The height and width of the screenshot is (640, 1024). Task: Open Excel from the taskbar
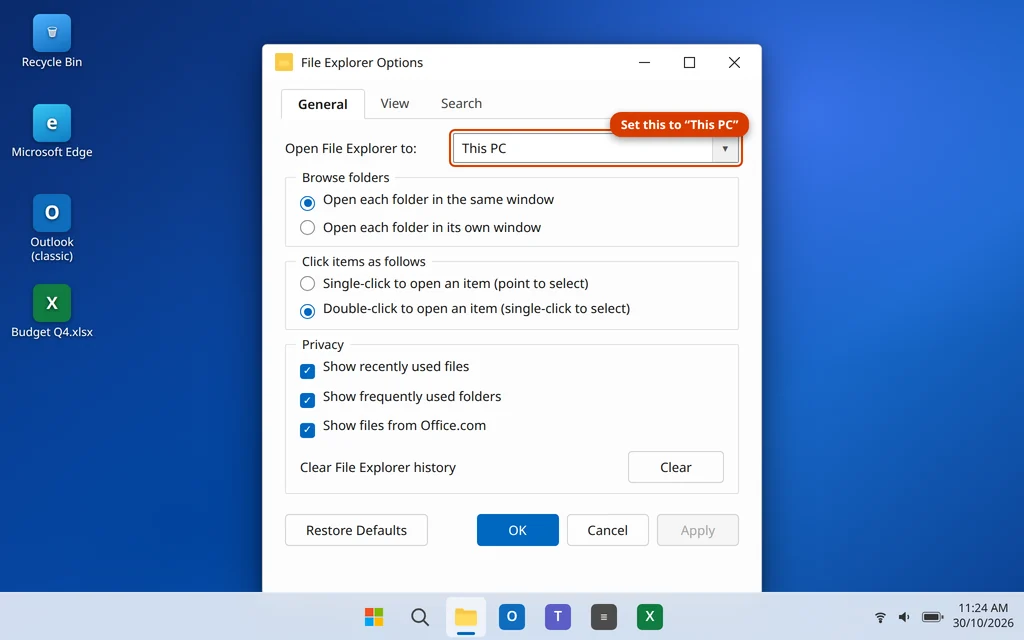650,616
